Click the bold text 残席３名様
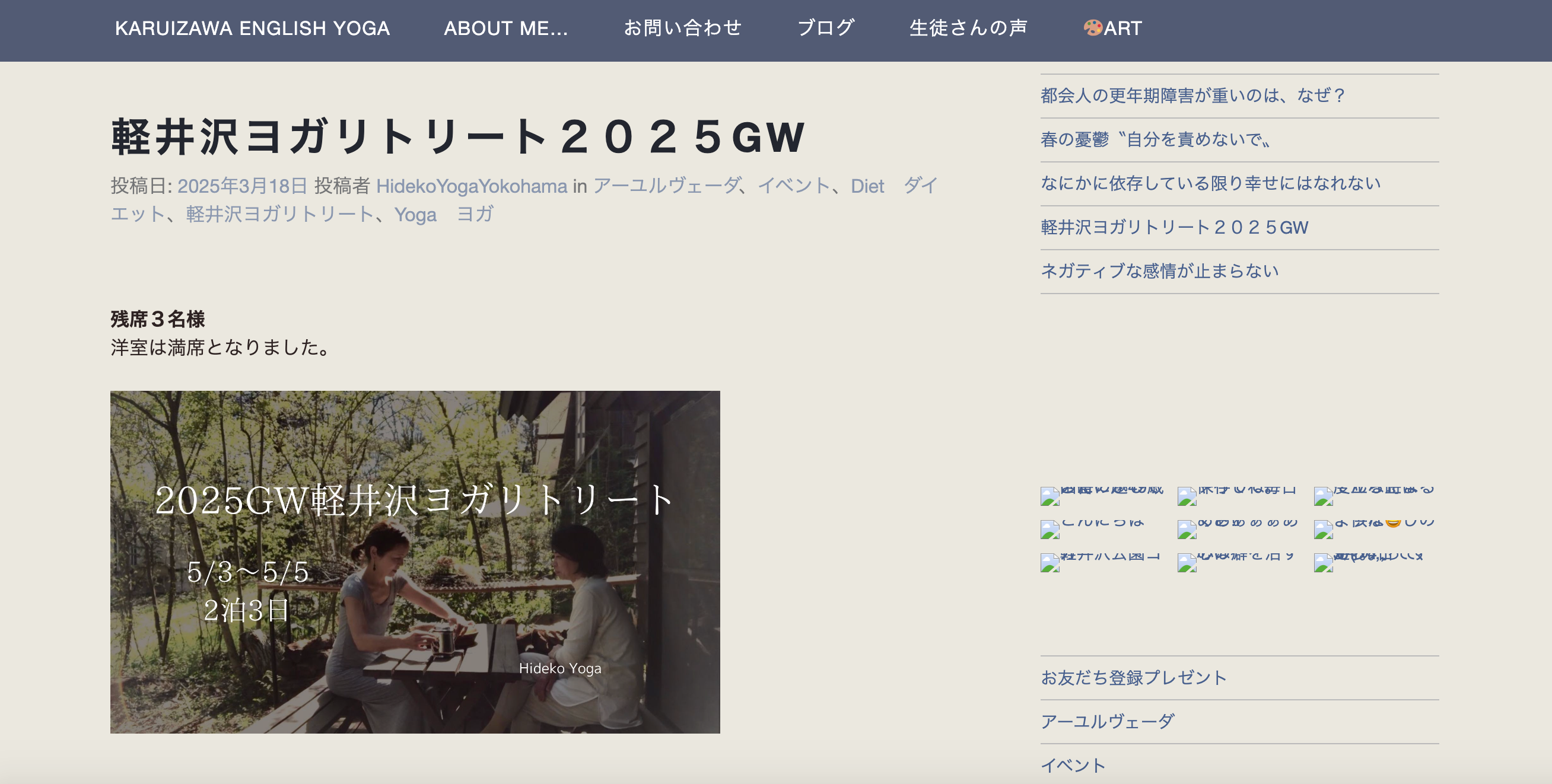Screen dimensions: 1552x784 (x=158, y=318)
